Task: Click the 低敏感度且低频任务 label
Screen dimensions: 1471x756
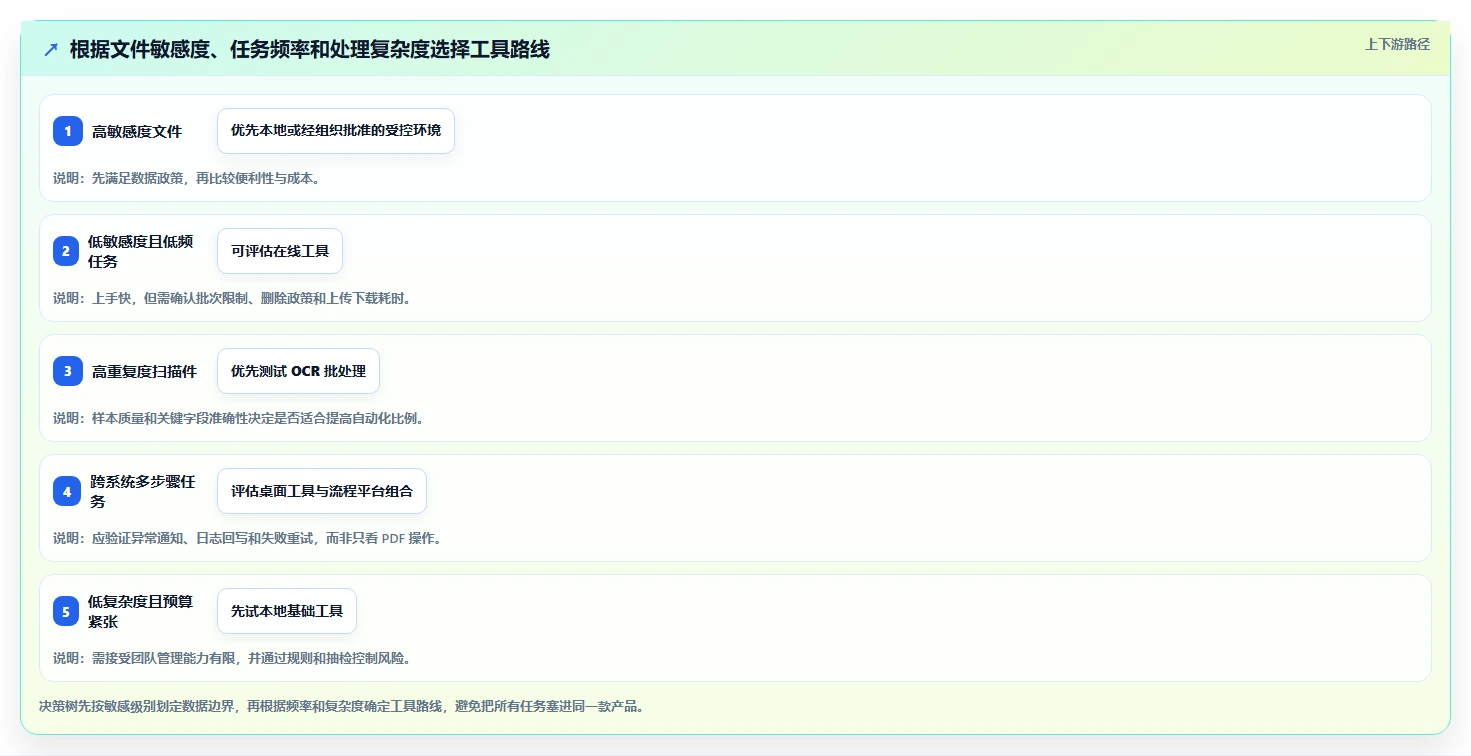Action: [141, 251]
